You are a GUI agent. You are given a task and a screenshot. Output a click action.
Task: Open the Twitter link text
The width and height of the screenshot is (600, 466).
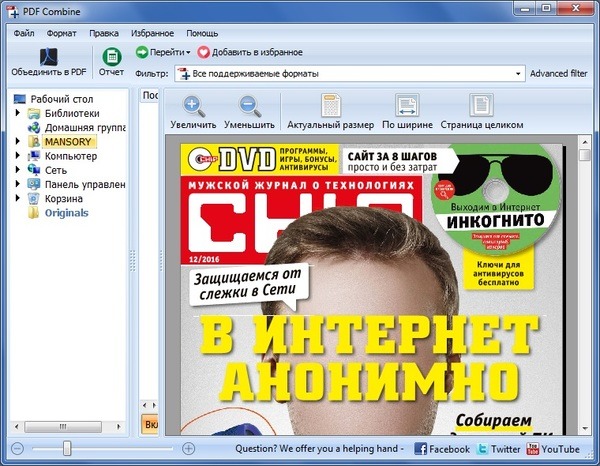(505, 449)
